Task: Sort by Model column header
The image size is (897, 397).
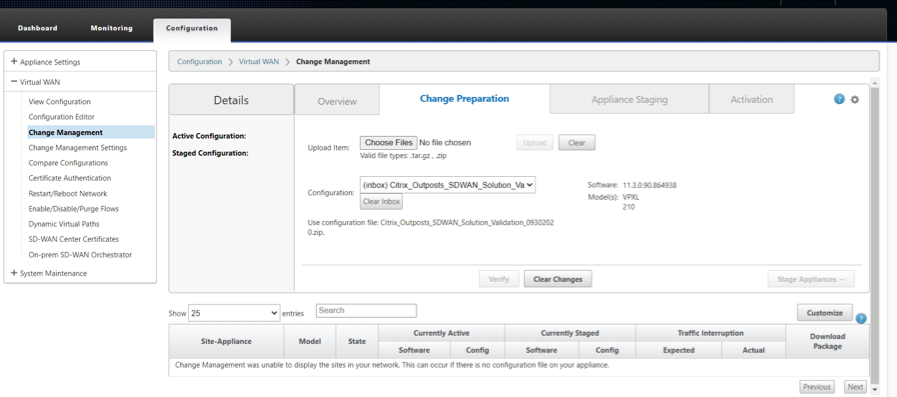Action: point(309,341)
